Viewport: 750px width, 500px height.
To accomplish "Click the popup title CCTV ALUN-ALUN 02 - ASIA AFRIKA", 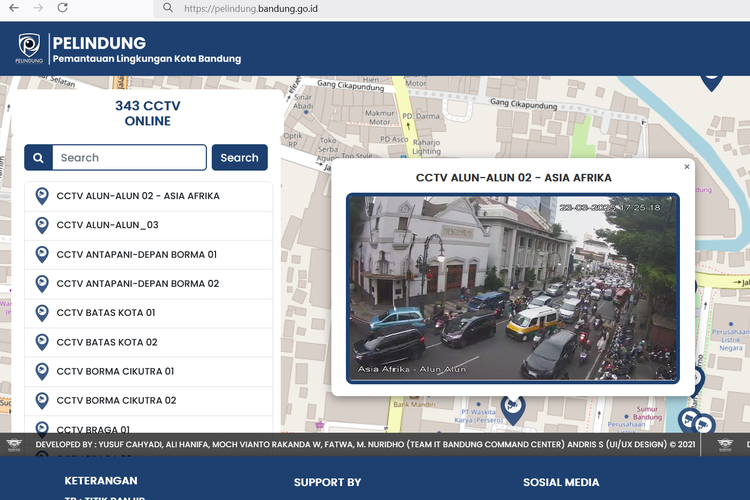I will tap(514, 178).
